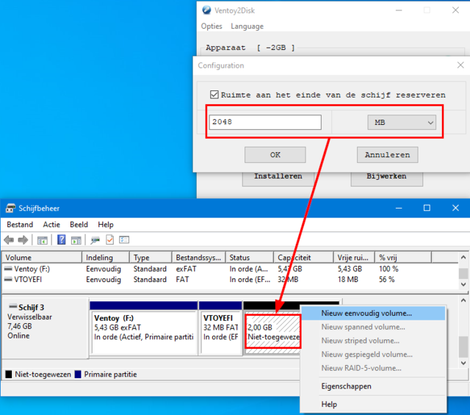This screenshot has width=470, height=415.
Task: Click the blue Primaire partitie legend swatch
Action: [78, 374]
